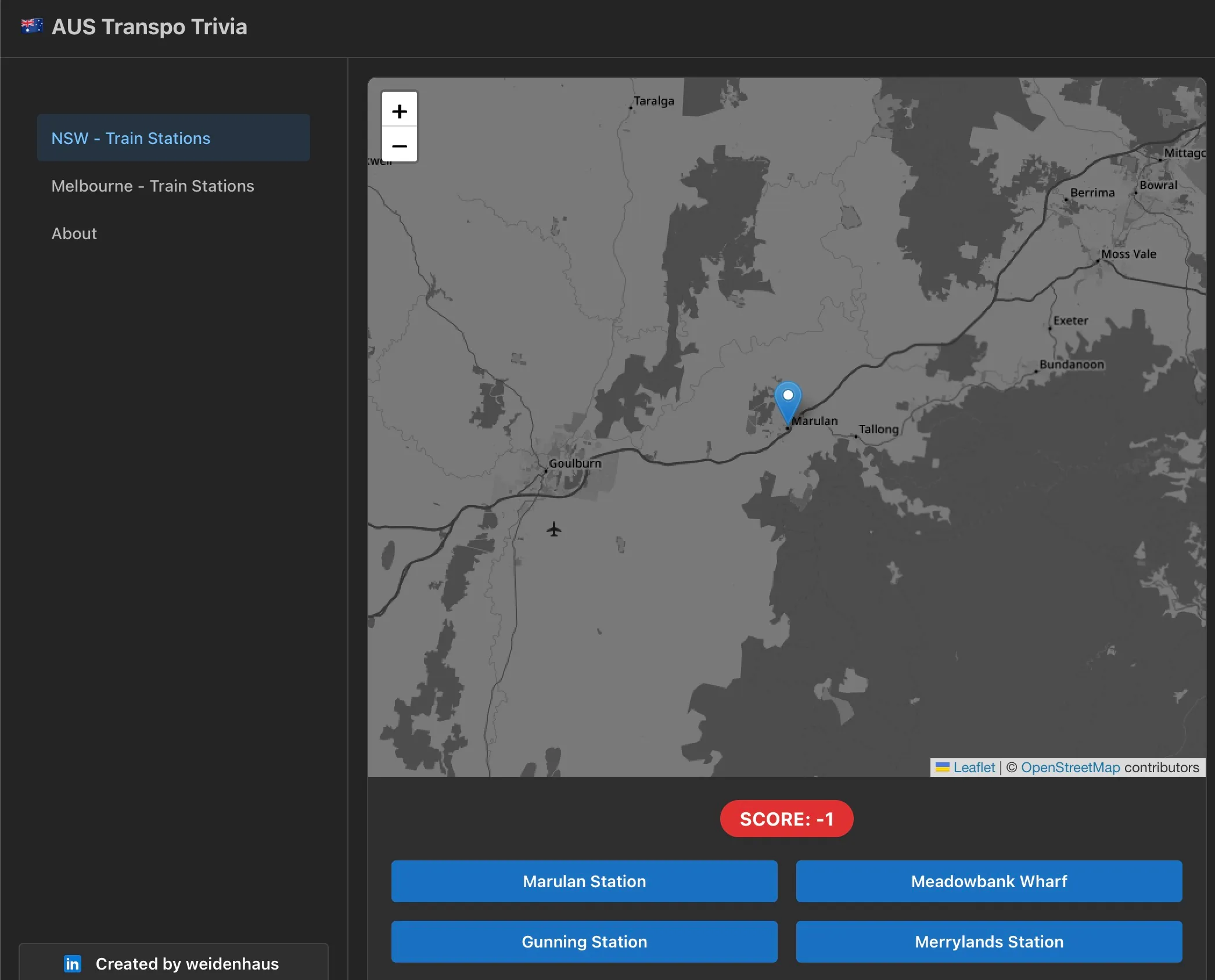The width and height of the screenshot is (1215, 980).
Task: Open Melbourne - Train Stations quiz
Action: 174,186
